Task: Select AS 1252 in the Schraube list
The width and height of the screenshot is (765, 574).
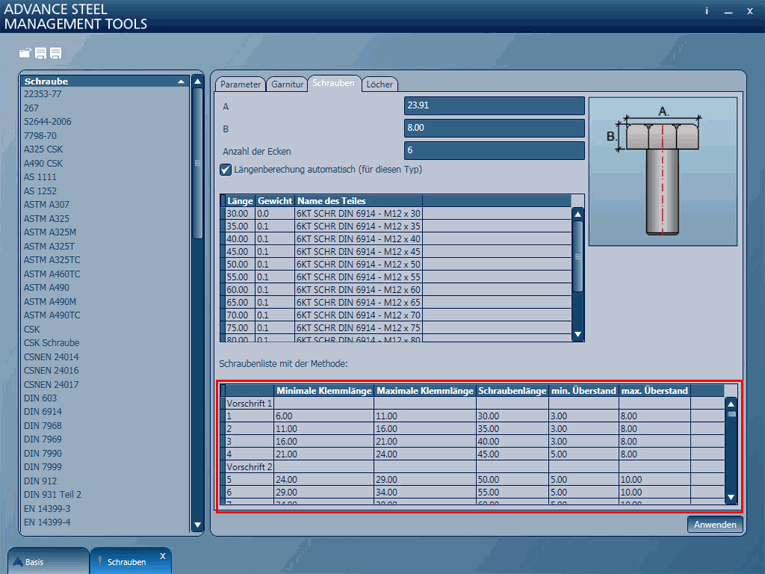Action: [x=40, y=191]
